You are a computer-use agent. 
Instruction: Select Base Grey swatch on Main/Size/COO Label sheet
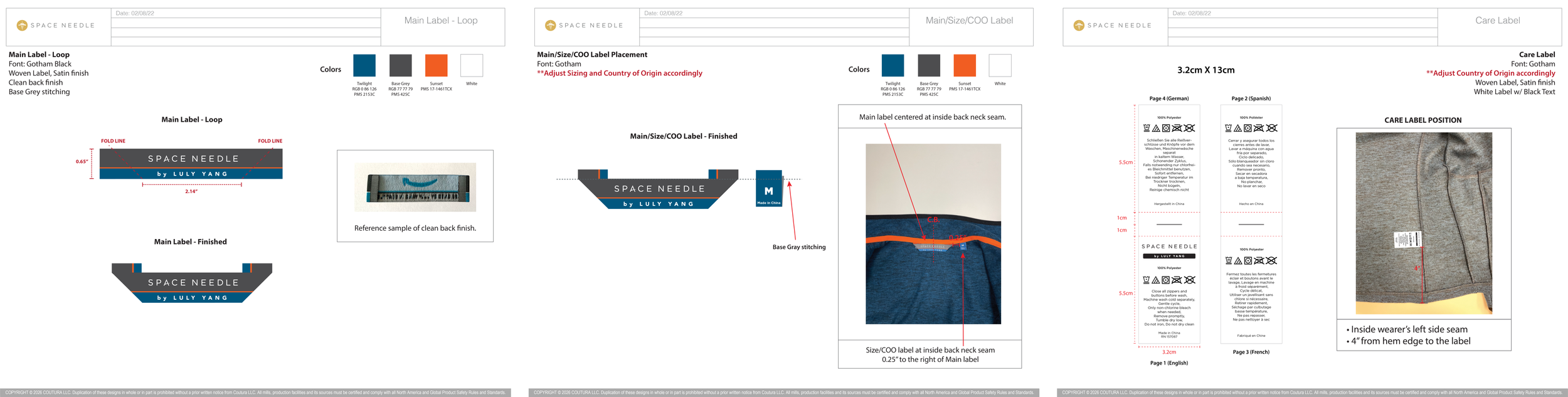point(929,65)
